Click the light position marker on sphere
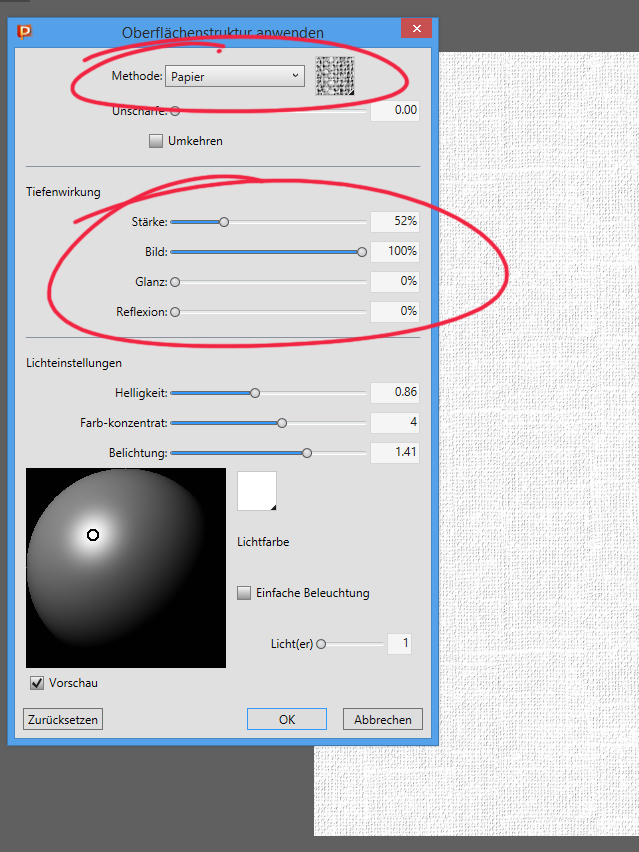 click(93, 535)
